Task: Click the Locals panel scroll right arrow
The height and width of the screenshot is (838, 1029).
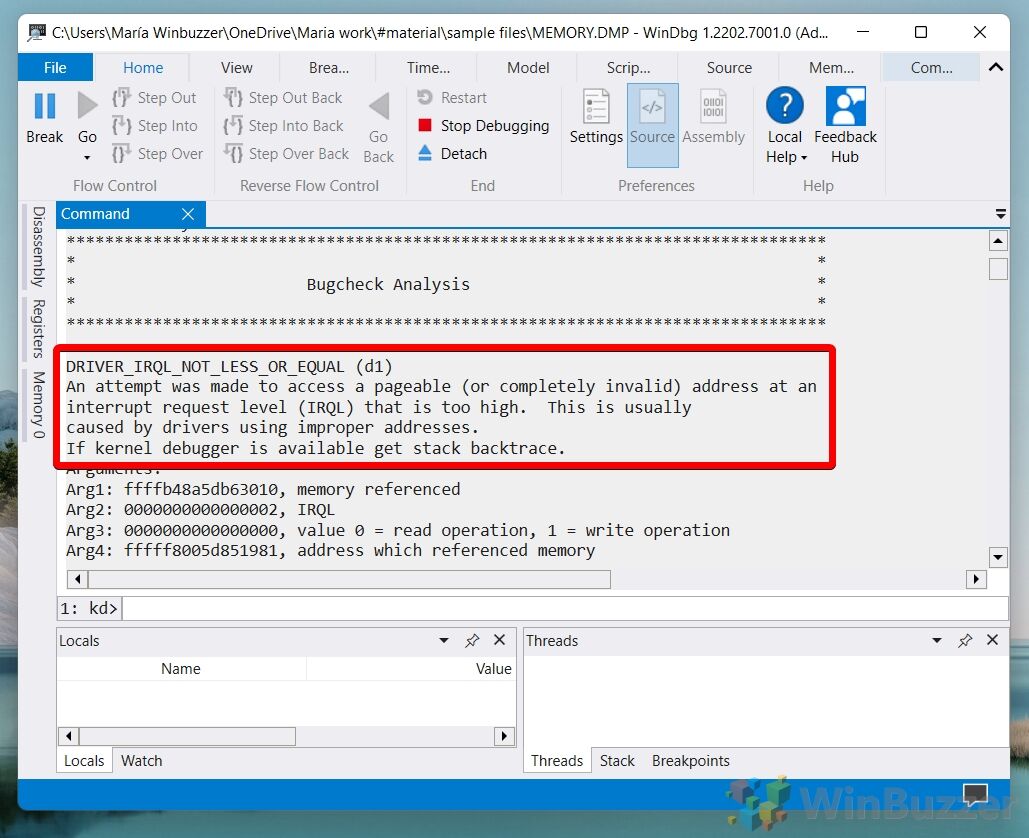Action: point(503,736)
